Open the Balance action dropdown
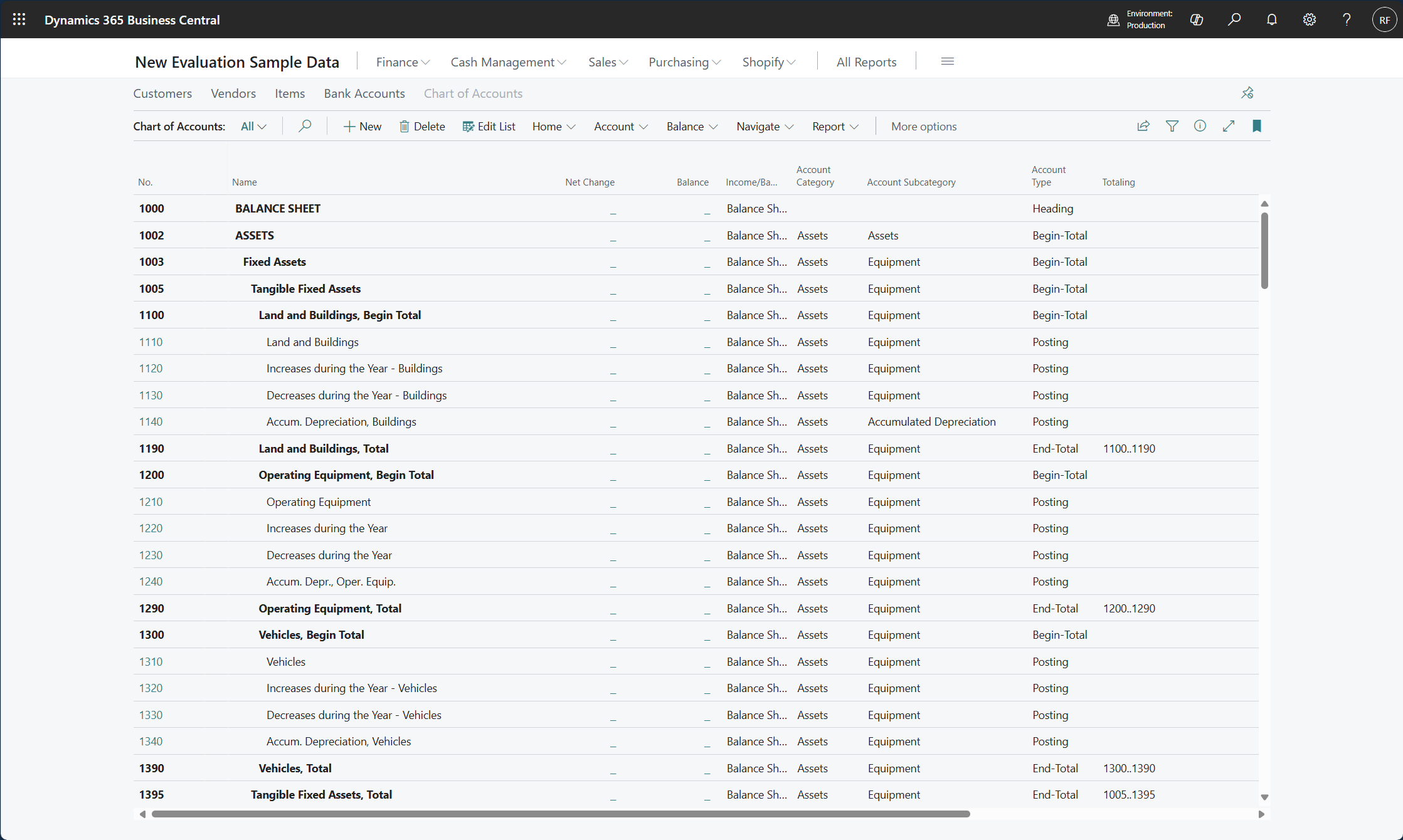 pos(692,127)
